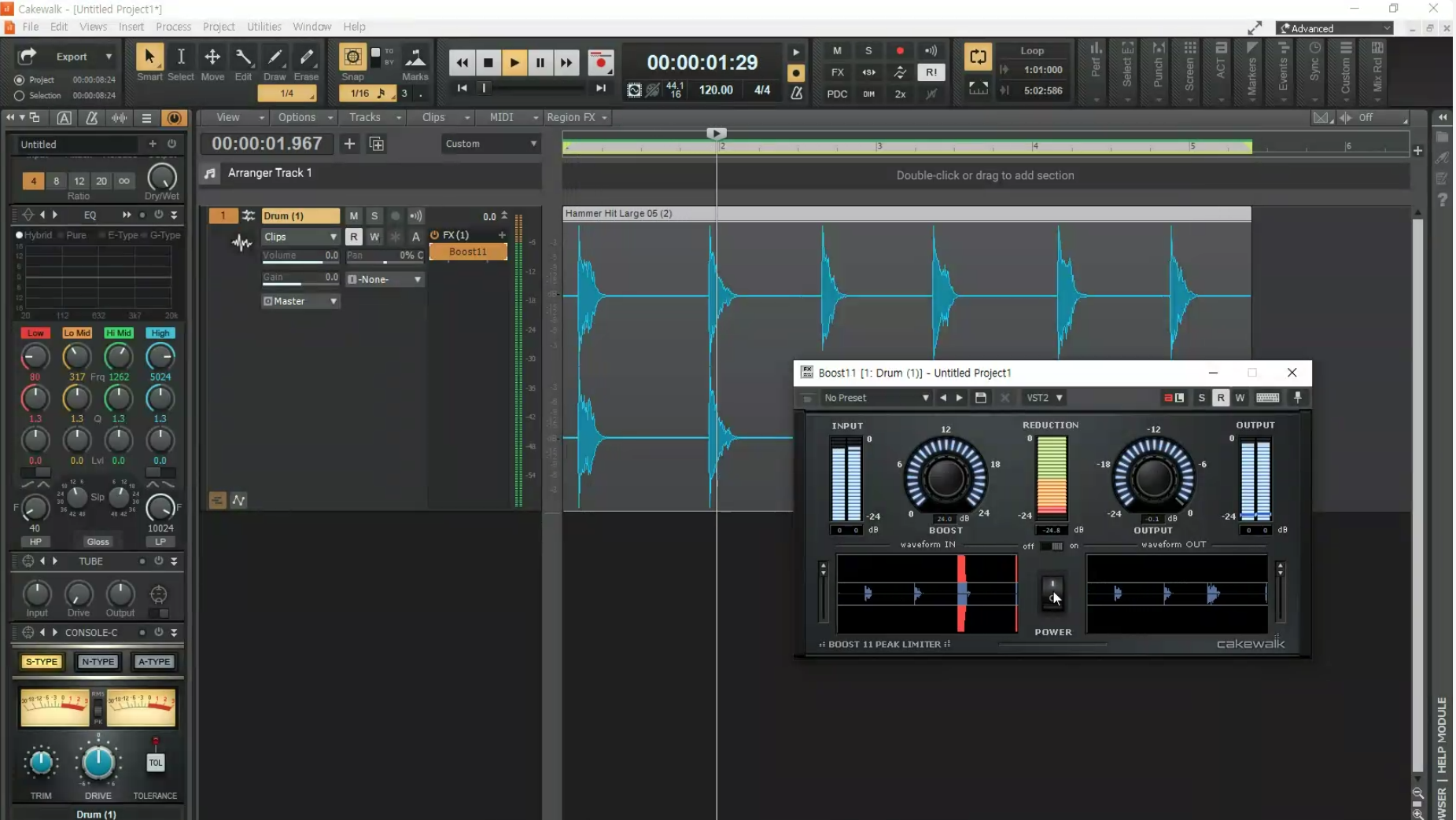
Task: Toggle the Snap to grid button
Action: pos(352,57)
